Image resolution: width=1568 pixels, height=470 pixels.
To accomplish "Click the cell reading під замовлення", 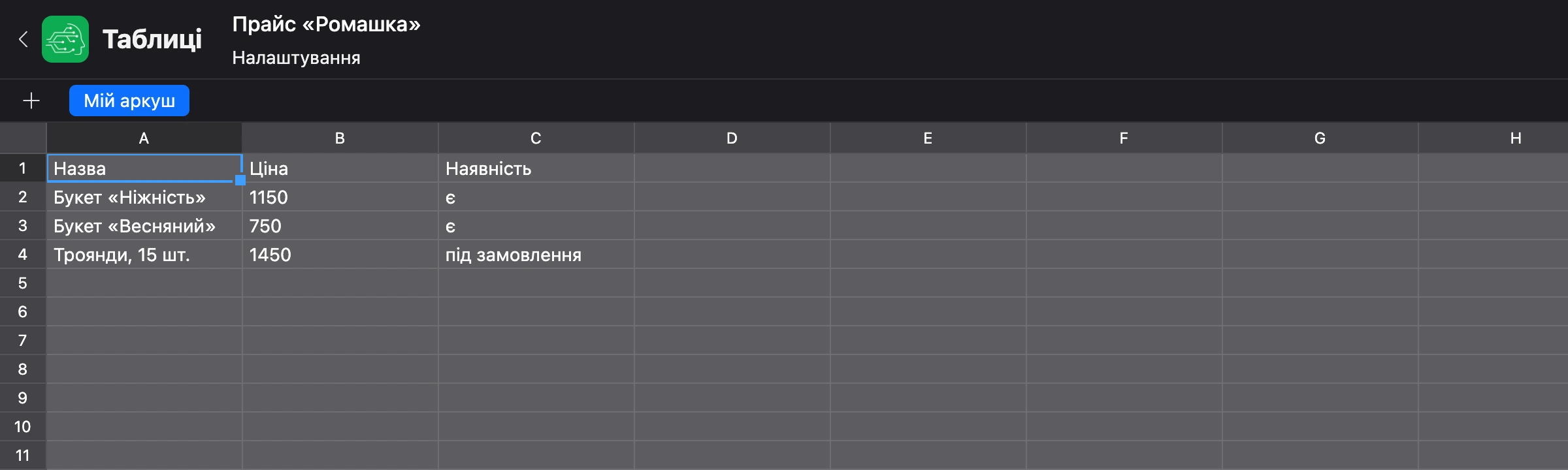I will 536,254.
